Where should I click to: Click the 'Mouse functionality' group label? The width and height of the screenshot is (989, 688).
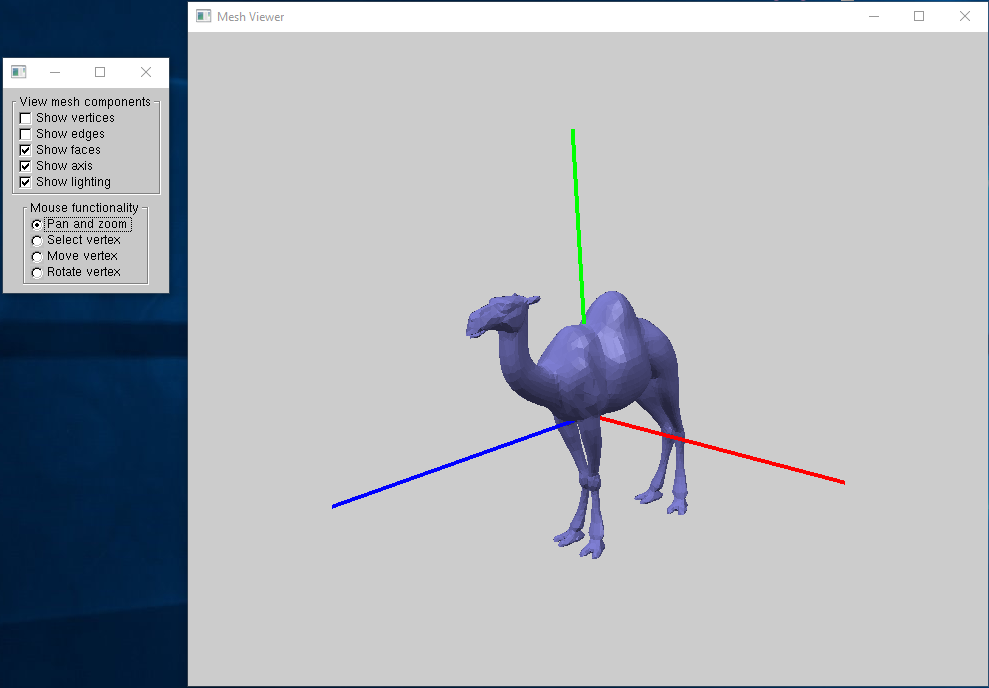click(84, 207)
